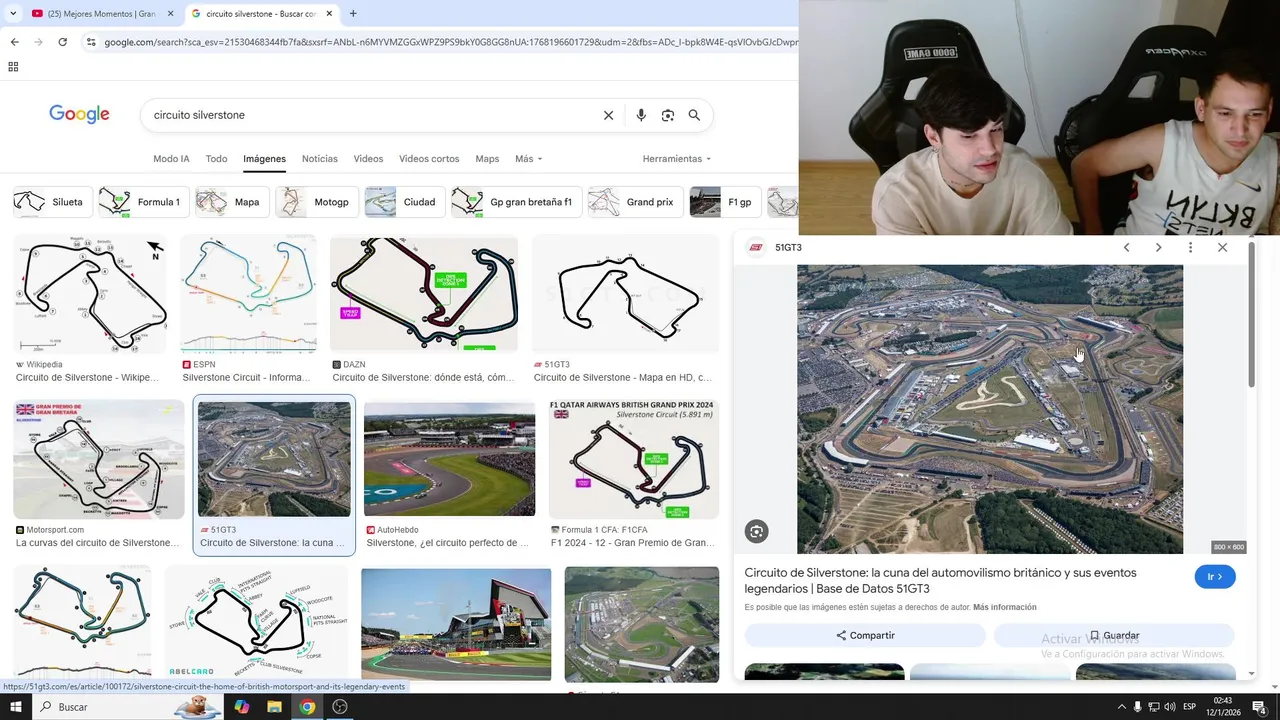Click 'Circuito de Silverstone - Wikipe...' caption
The width and height of the screenshot is (1280, 720).
(87, 378)
